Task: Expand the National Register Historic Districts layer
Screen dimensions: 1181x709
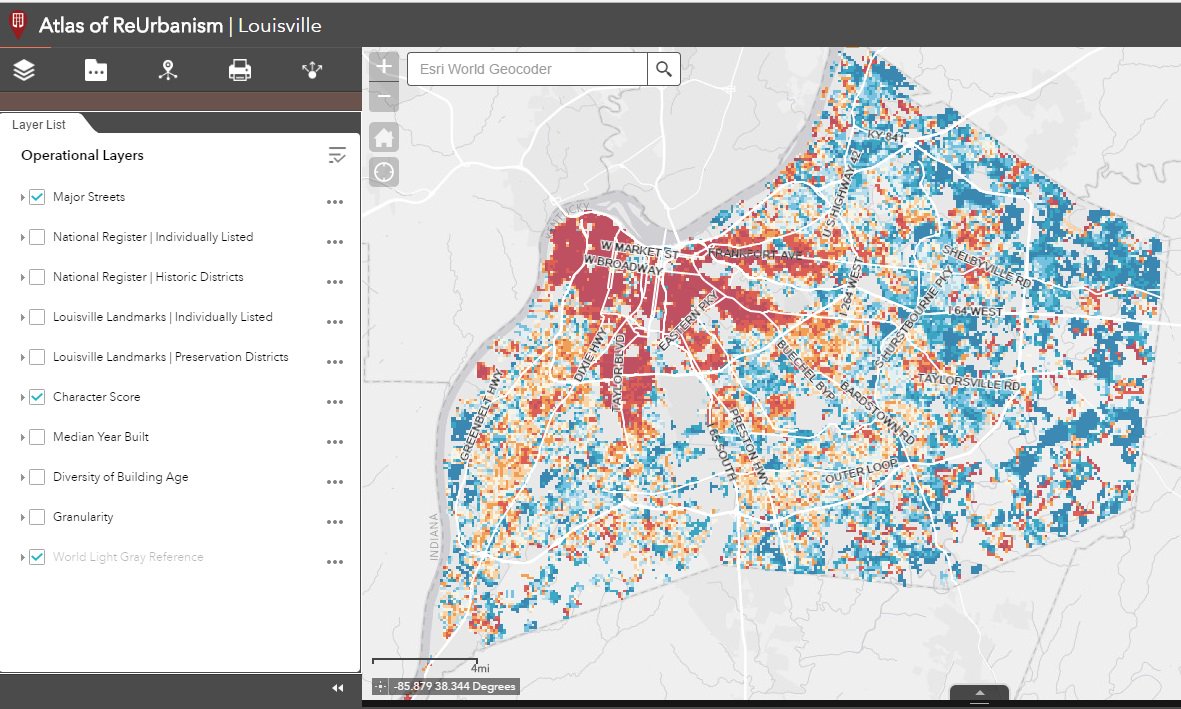Action: (20, 277)
